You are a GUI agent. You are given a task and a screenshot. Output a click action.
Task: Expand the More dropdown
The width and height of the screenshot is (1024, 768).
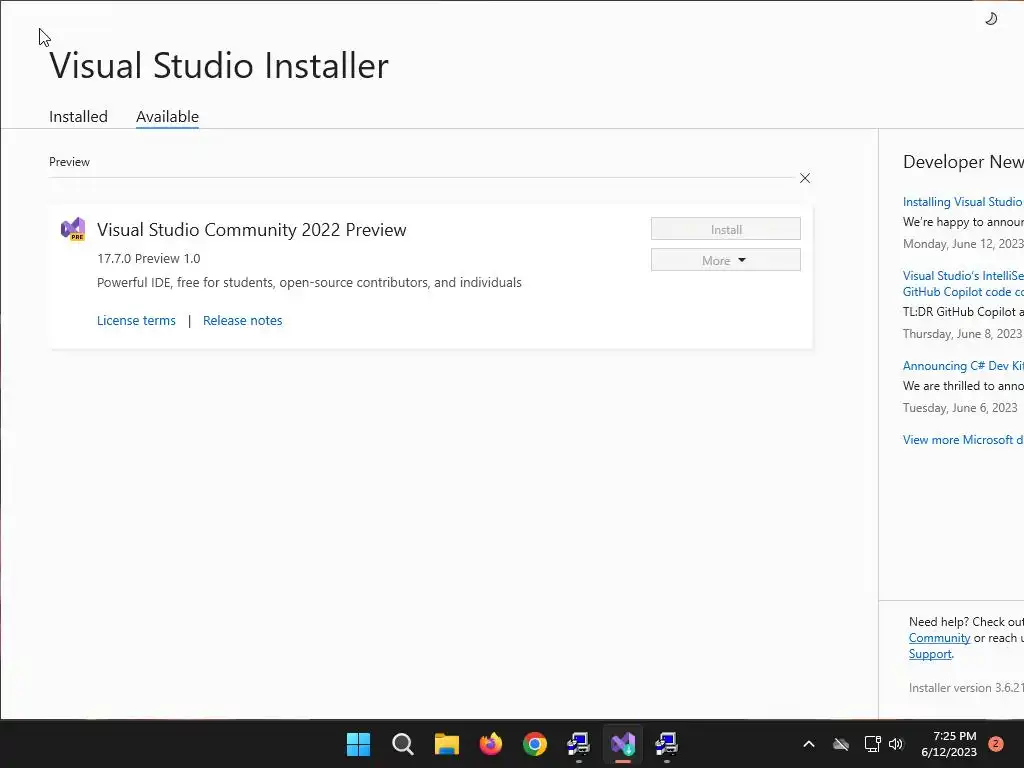(x=726, y=260)
